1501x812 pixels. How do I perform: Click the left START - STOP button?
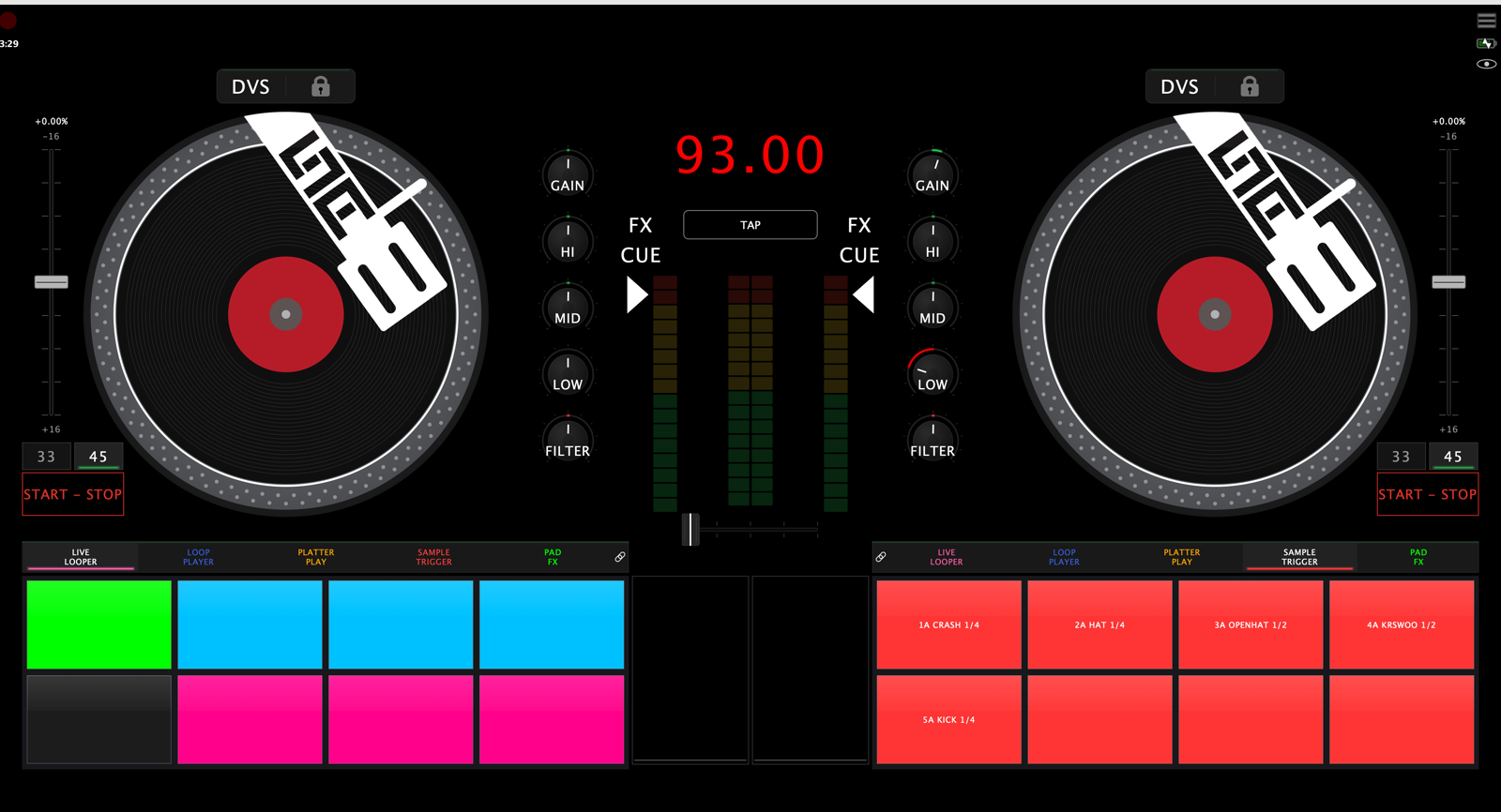[73, 494]
